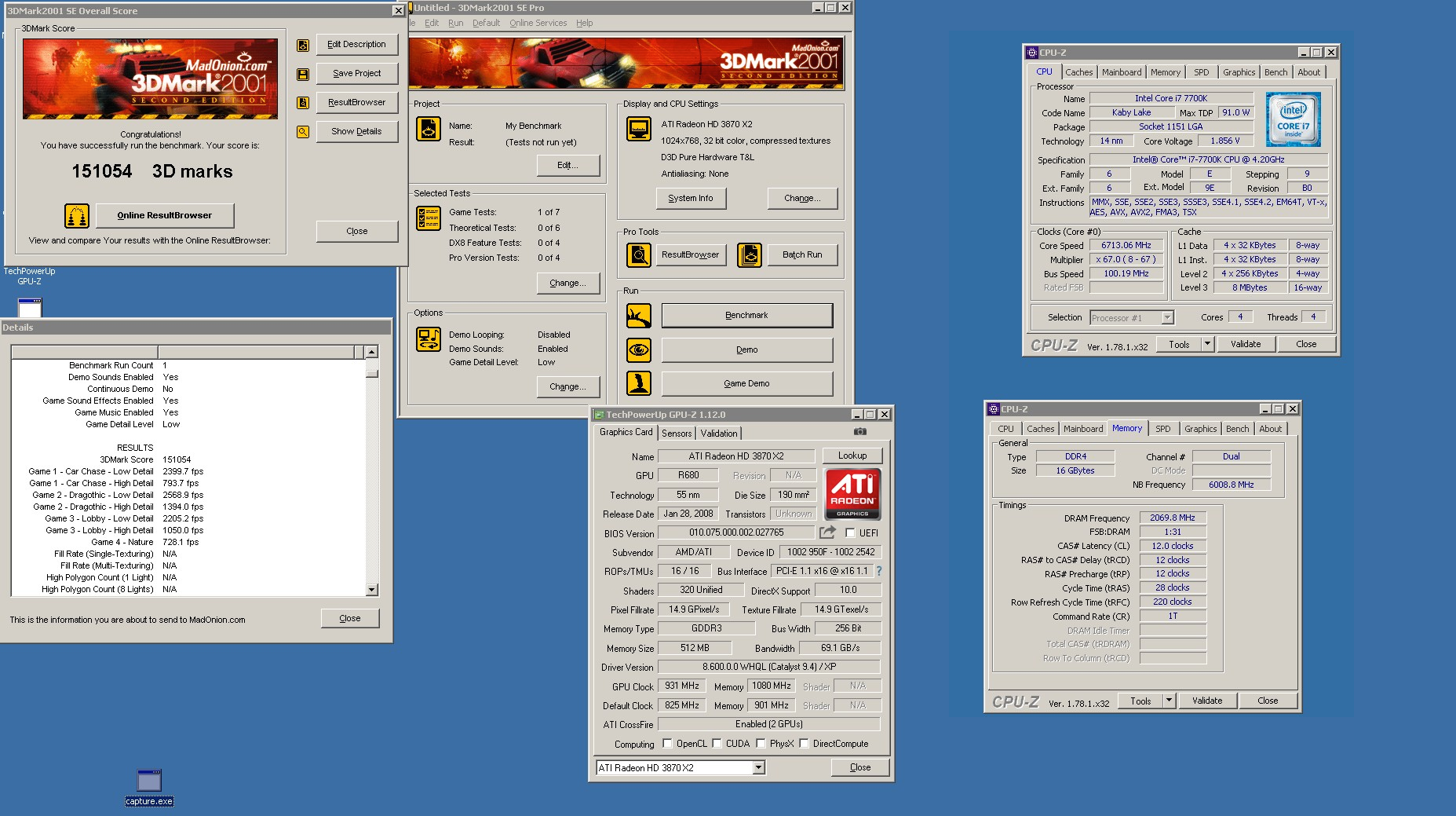Viewport: 1456px width, 816px height.
Task: Toggle the CUDA checkbox
Action: point(717,743)
